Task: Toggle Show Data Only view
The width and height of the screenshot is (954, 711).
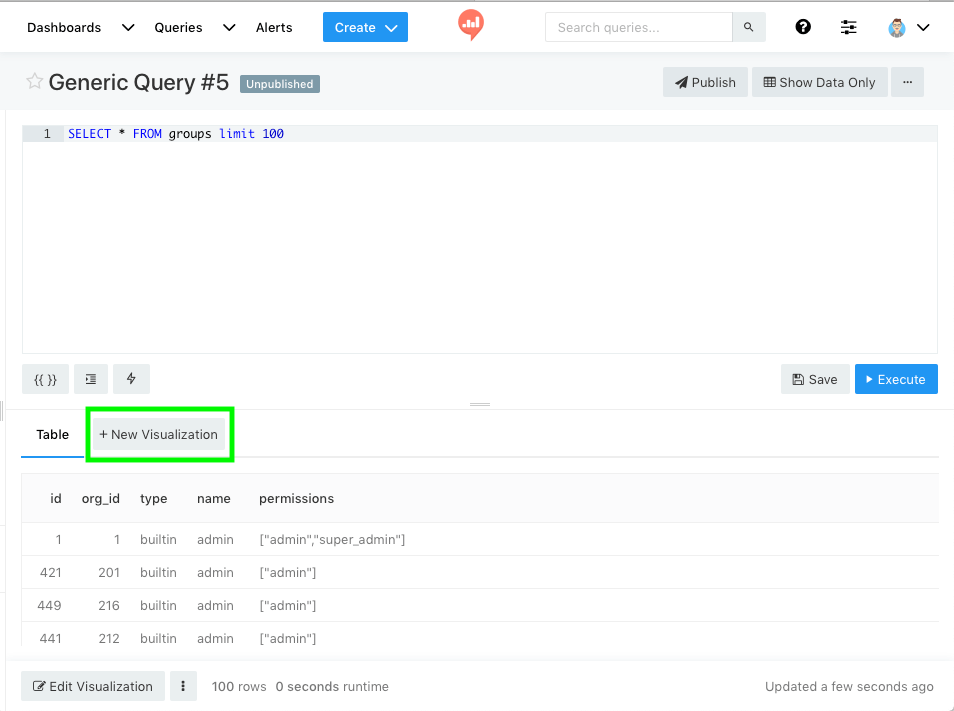Action: click(x=819, y=82)
